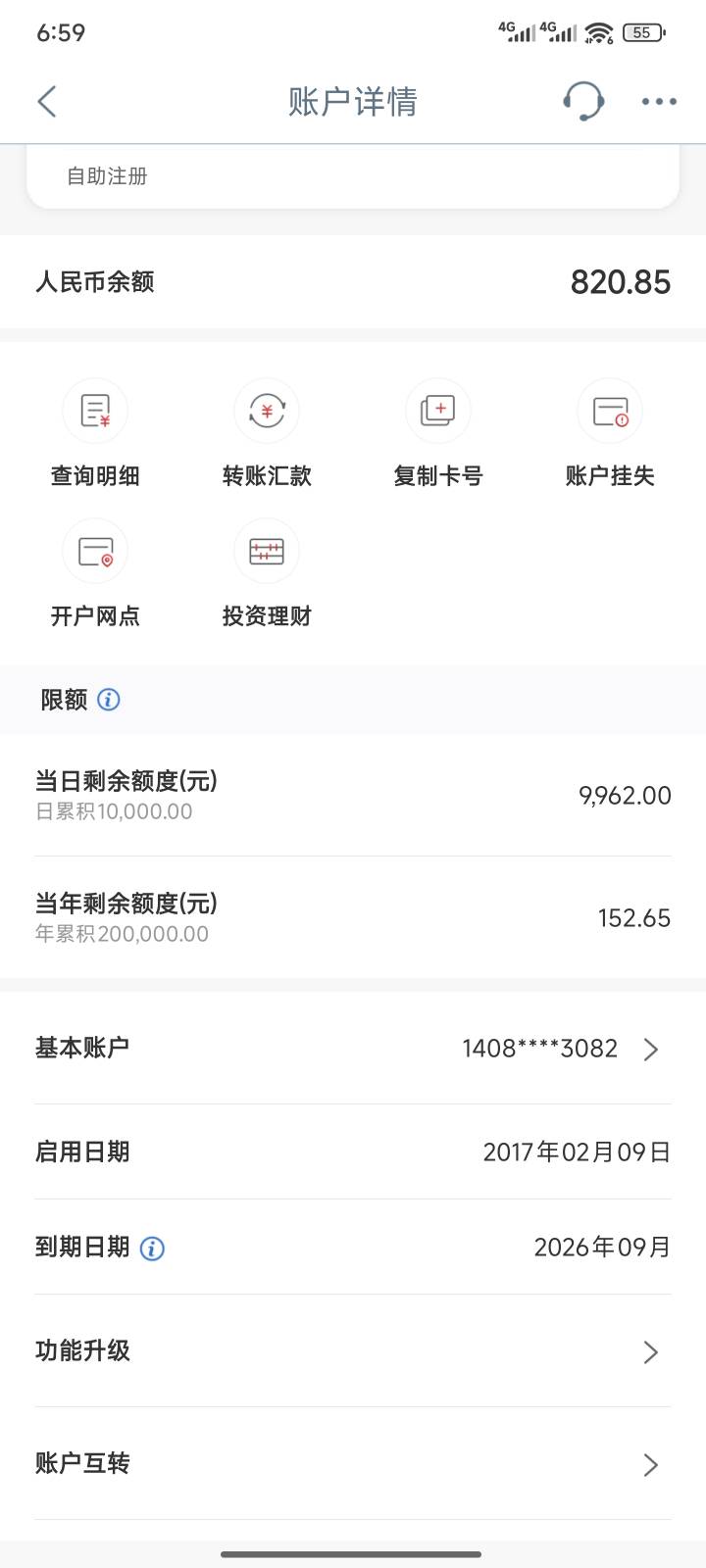The width and height of the screenshot is (706, 1568).
Task: Tap the 人民币余额 balance amount 820.85
Action: (620, 282)
